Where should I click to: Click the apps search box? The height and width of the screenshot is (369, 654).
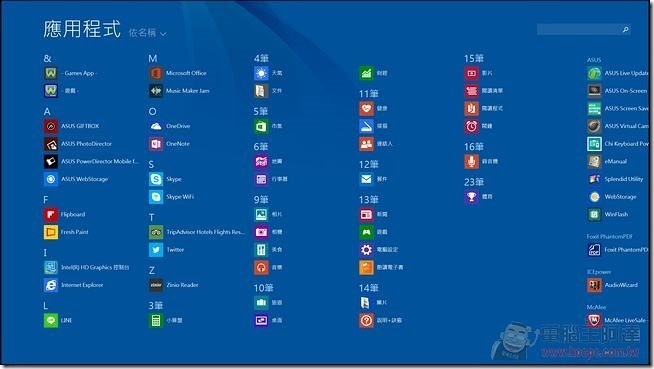[x=584, y=29]
